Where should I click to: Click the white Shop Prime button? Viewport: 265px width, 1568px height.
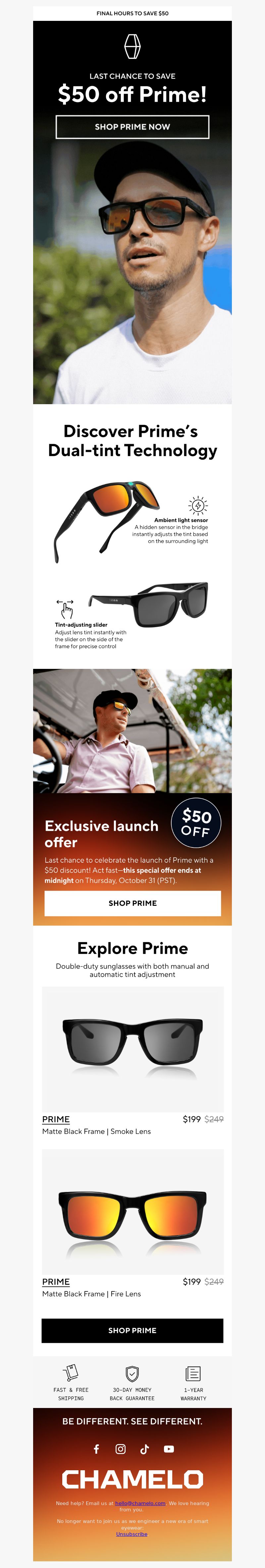(x=132, y=903)
